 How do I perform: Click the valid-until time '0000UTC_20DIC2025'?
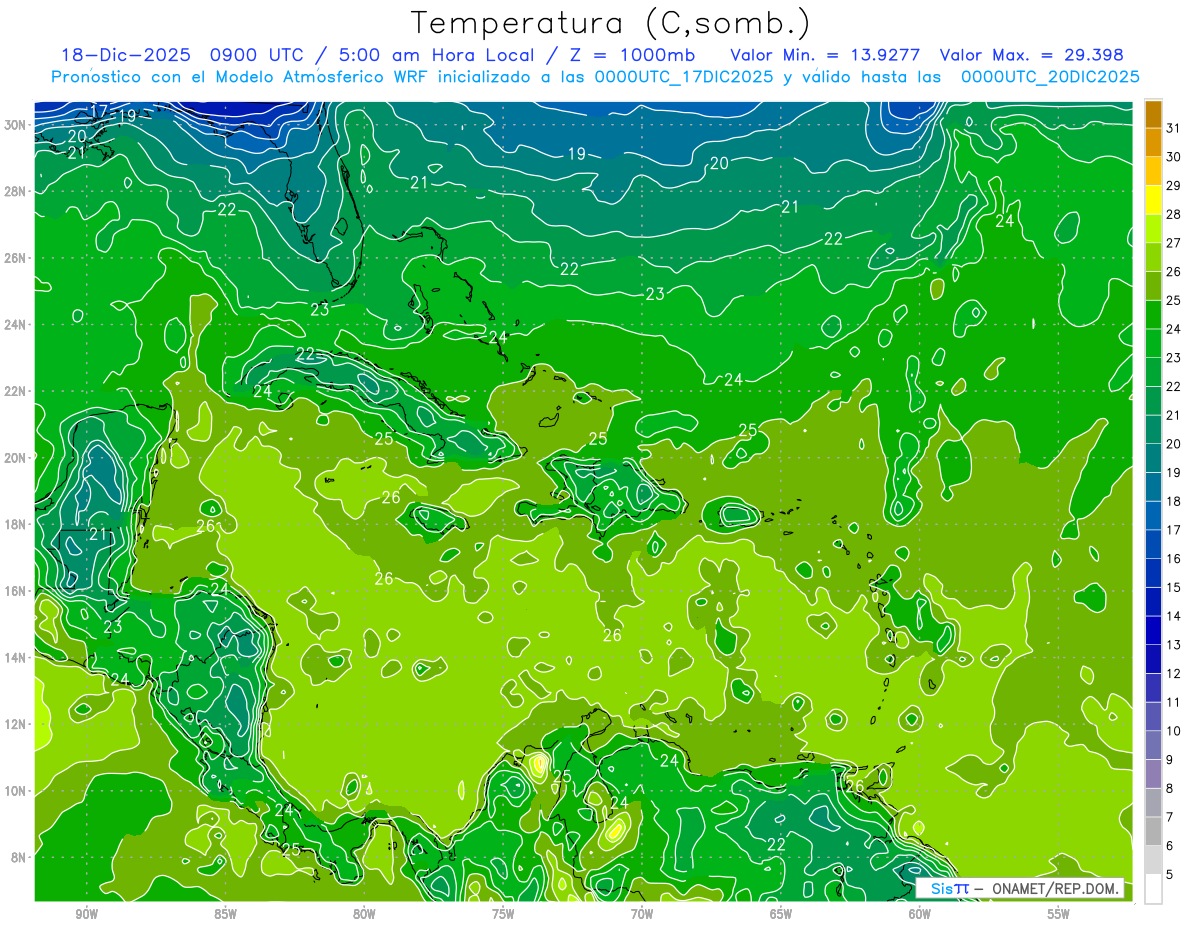point(1050,77)
